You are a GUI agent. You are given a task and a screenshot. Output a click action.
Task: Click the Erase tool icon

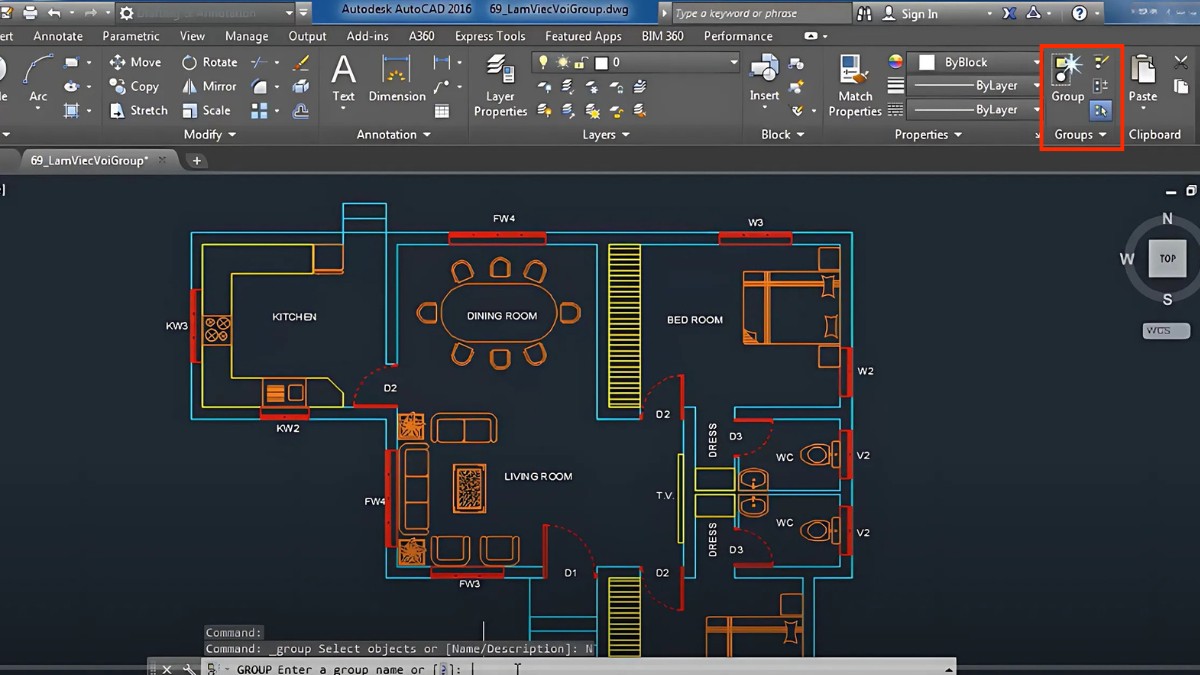pos(301,62)
